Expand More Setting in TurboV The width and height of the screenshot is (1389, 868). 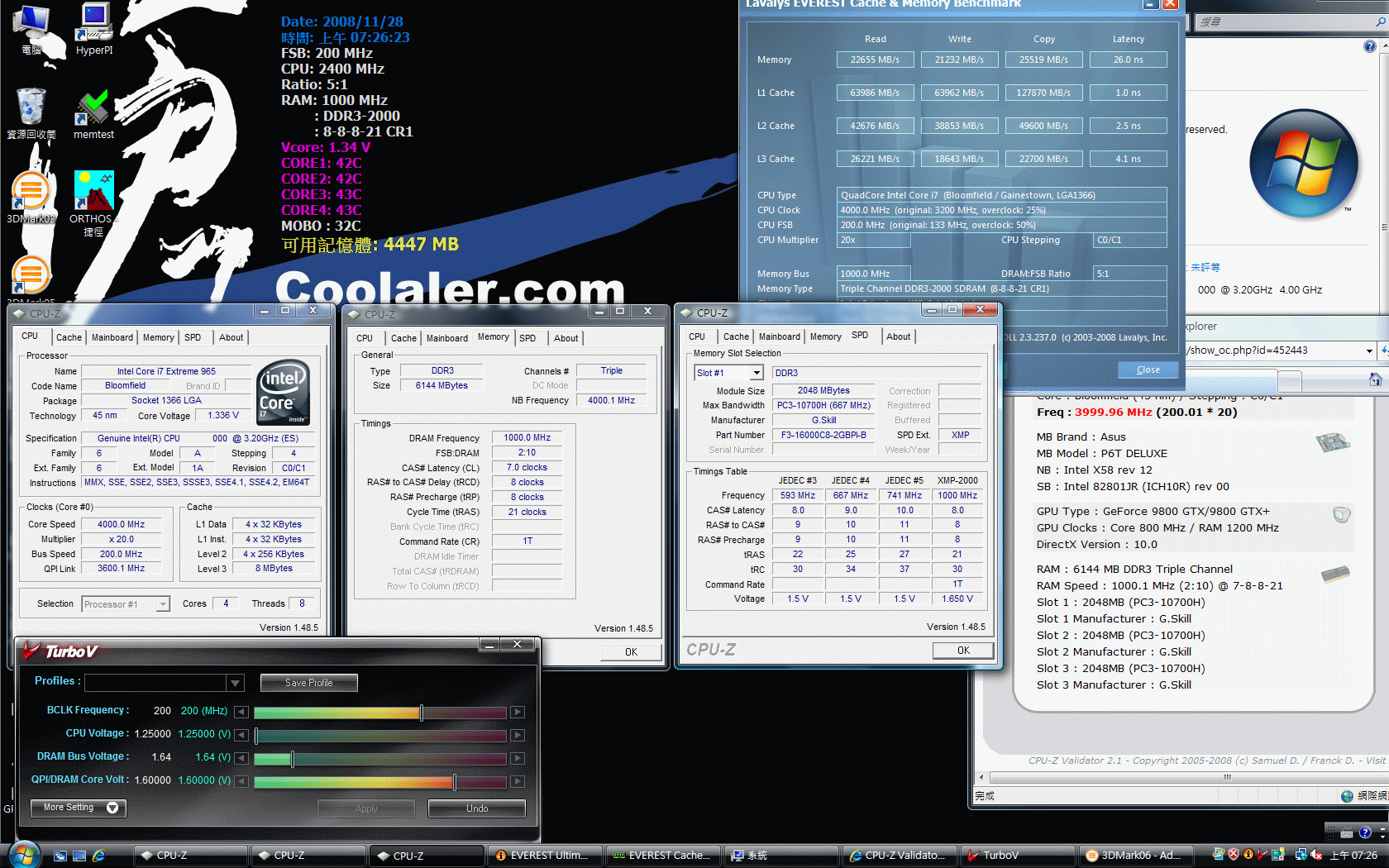[79, 808]
